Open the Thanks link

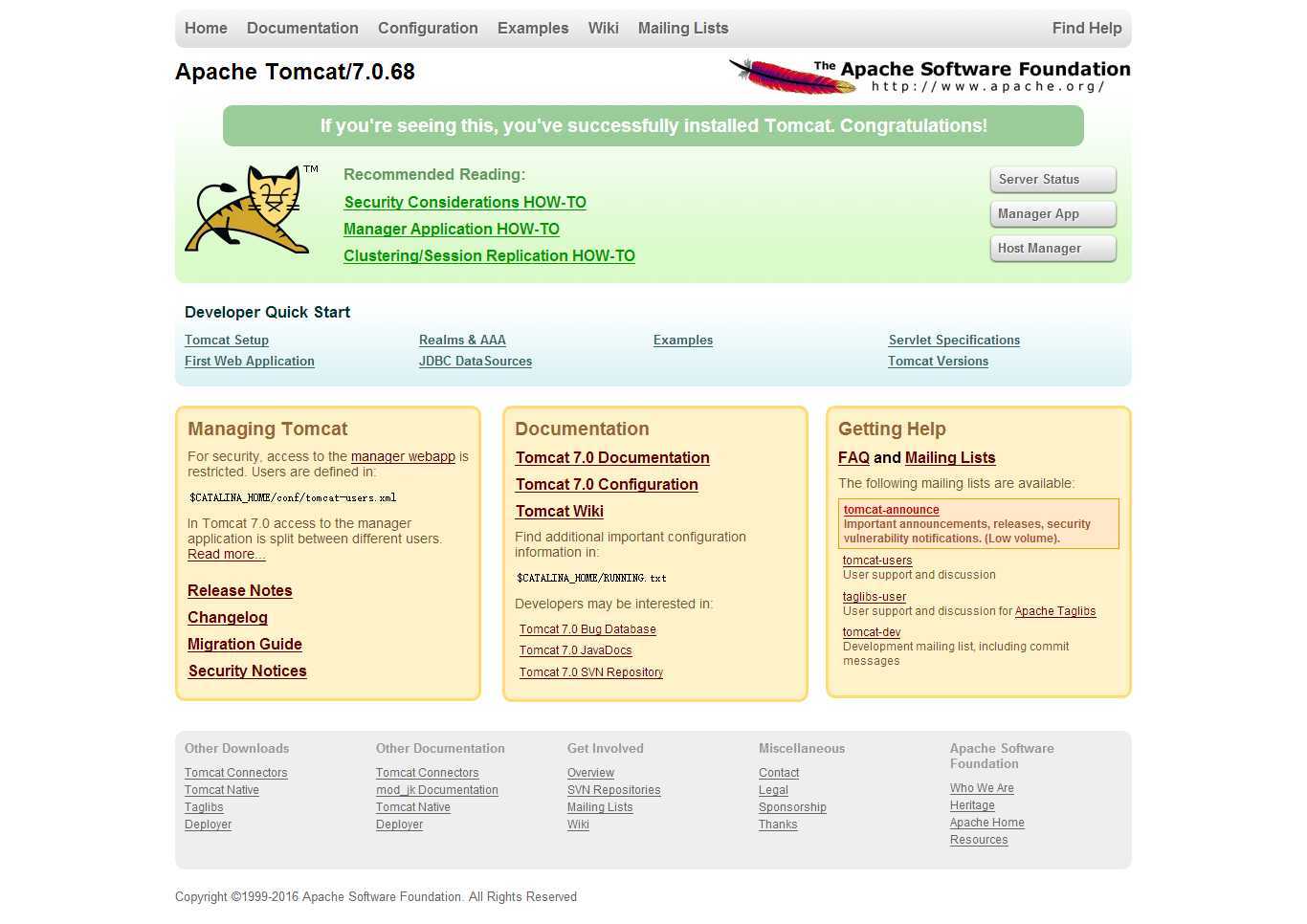click(778, 825)
